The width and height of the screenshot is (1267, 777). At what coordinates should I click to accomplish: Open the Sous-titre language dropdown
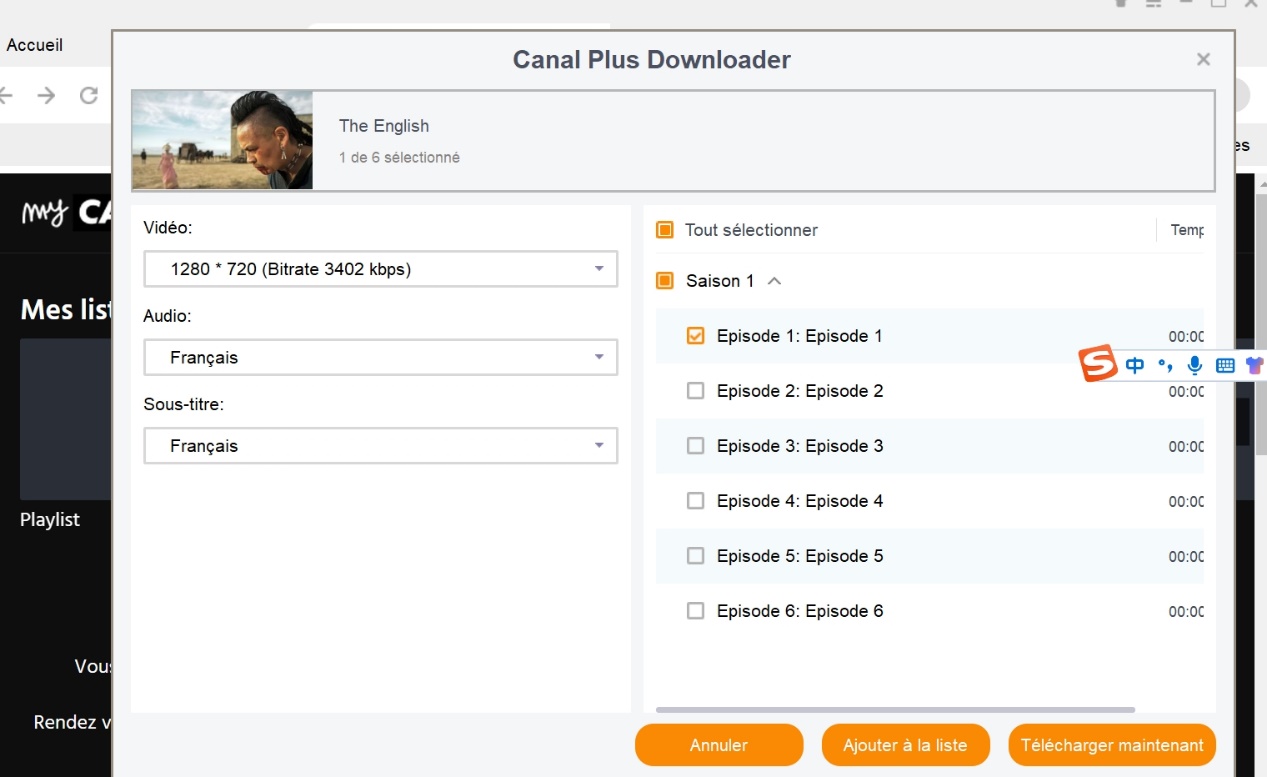coord(381,446)
